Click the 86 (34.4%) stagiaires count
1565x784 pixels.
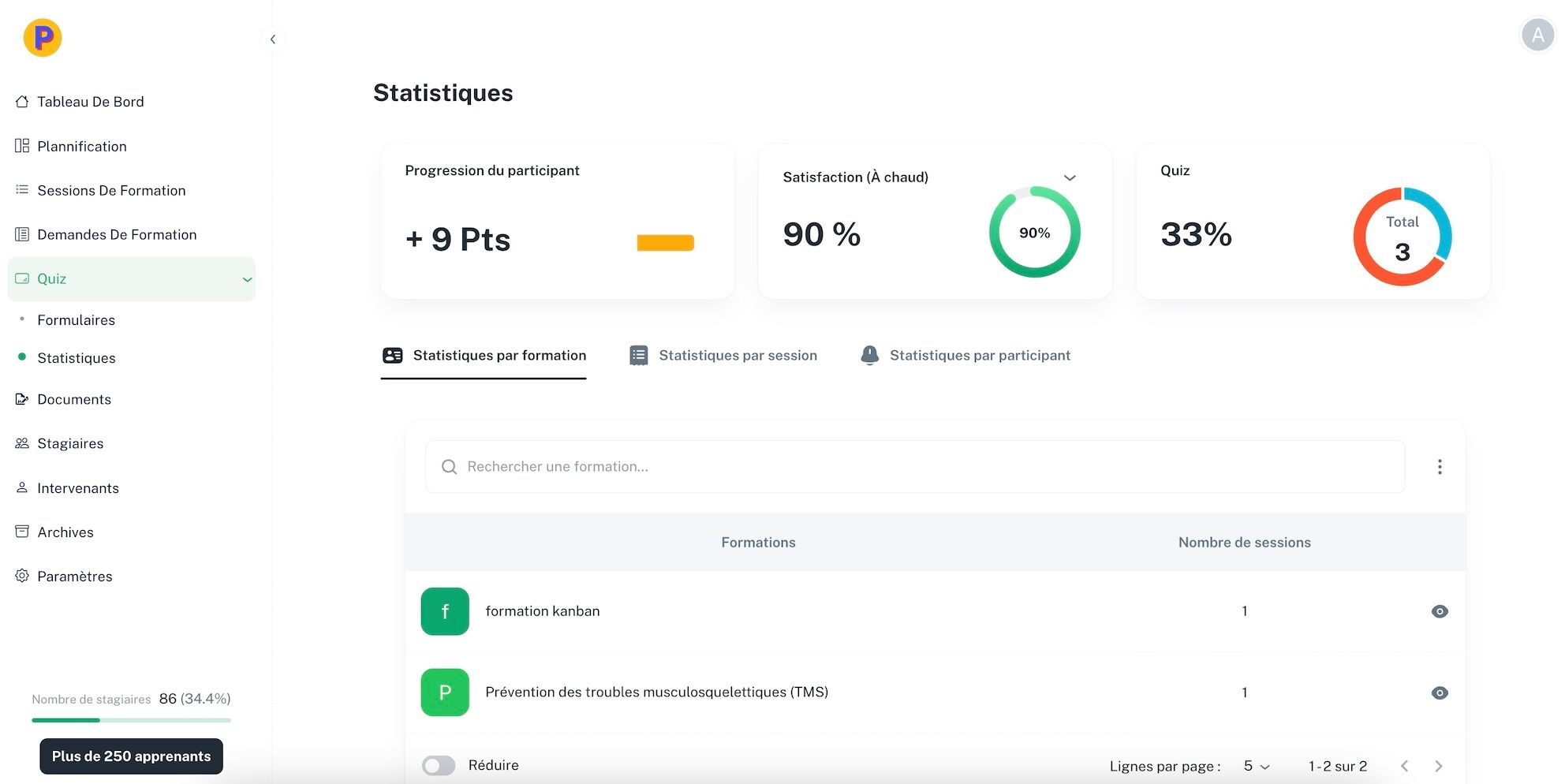(195, 699)
